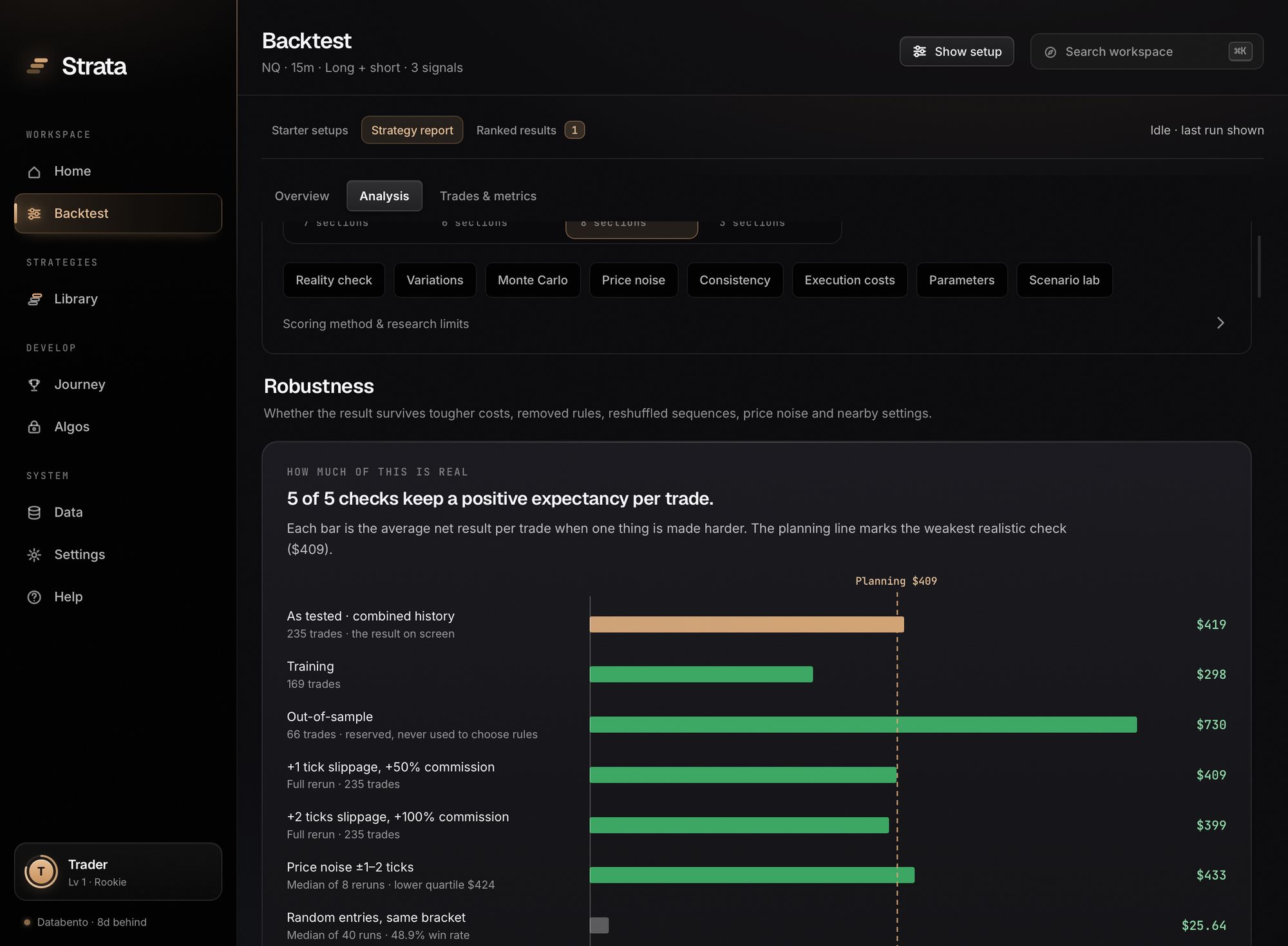The height and width of the screenshot is (946, 1288).
Task: Click the sliders icon on Show setup
Action: click(920, 52)
